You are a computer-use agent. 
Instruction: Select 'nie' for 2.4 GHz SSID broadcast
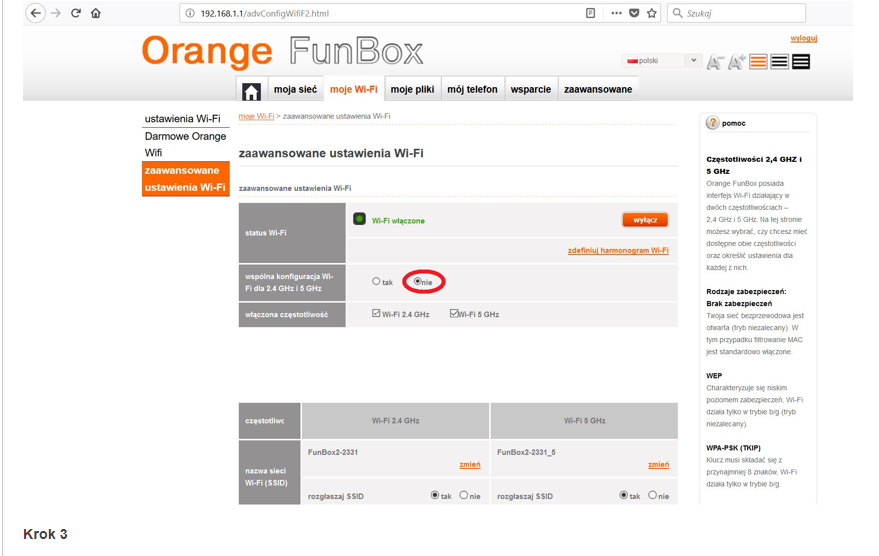coord(464,495)
